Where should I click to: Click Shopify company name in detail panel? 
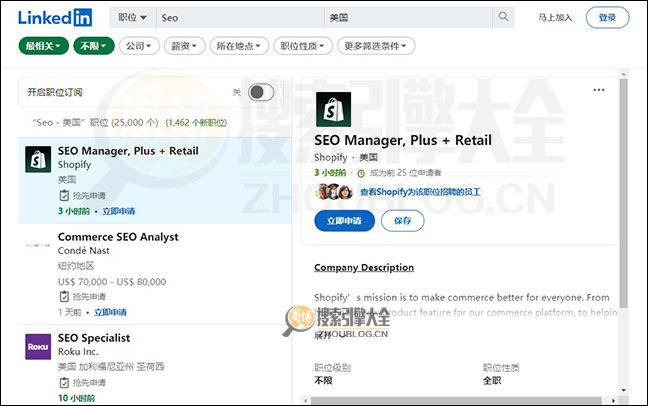(331, 158)
